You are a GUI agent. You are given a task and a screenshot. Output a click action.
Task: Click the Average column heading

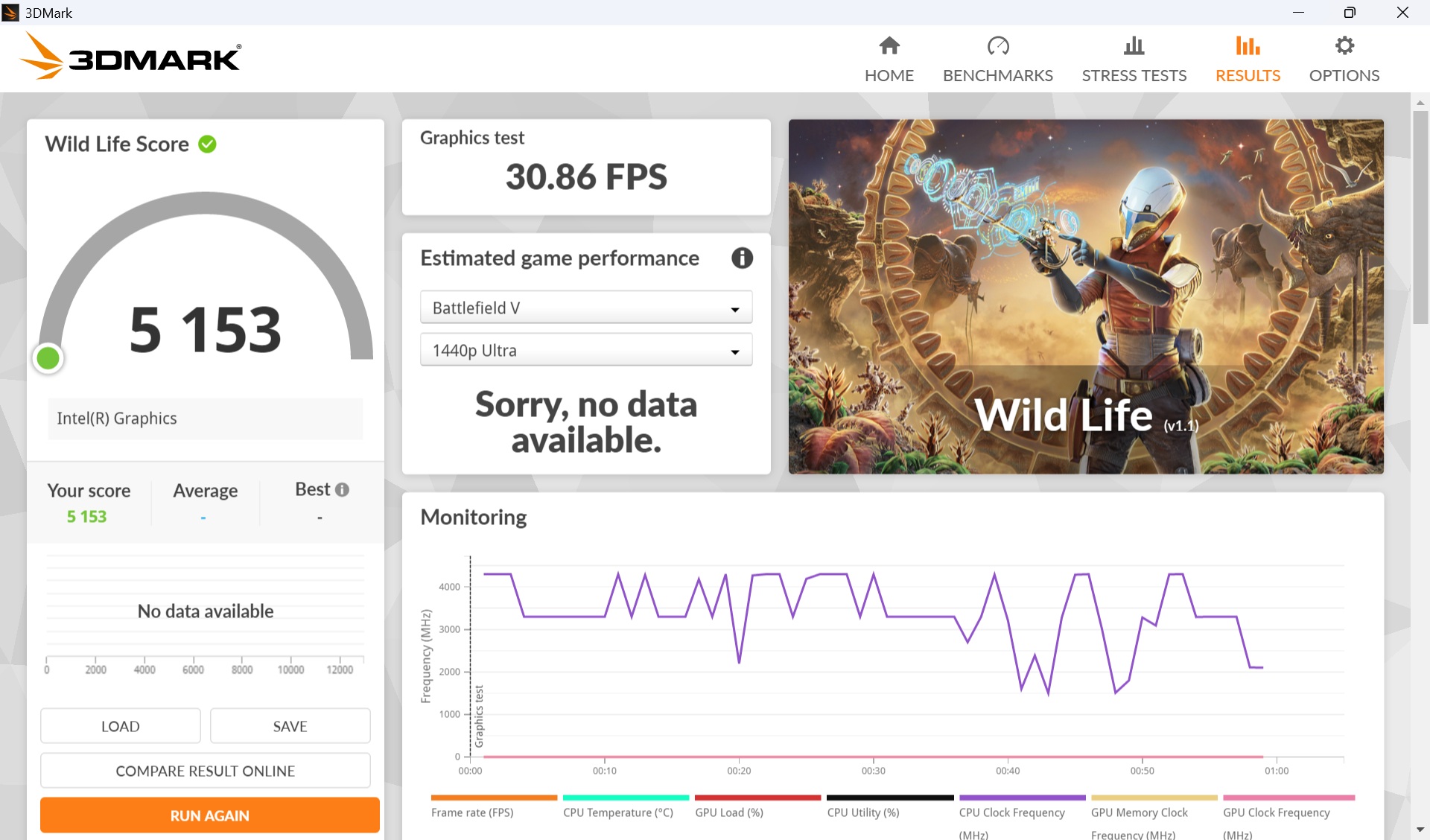[206, 491]
